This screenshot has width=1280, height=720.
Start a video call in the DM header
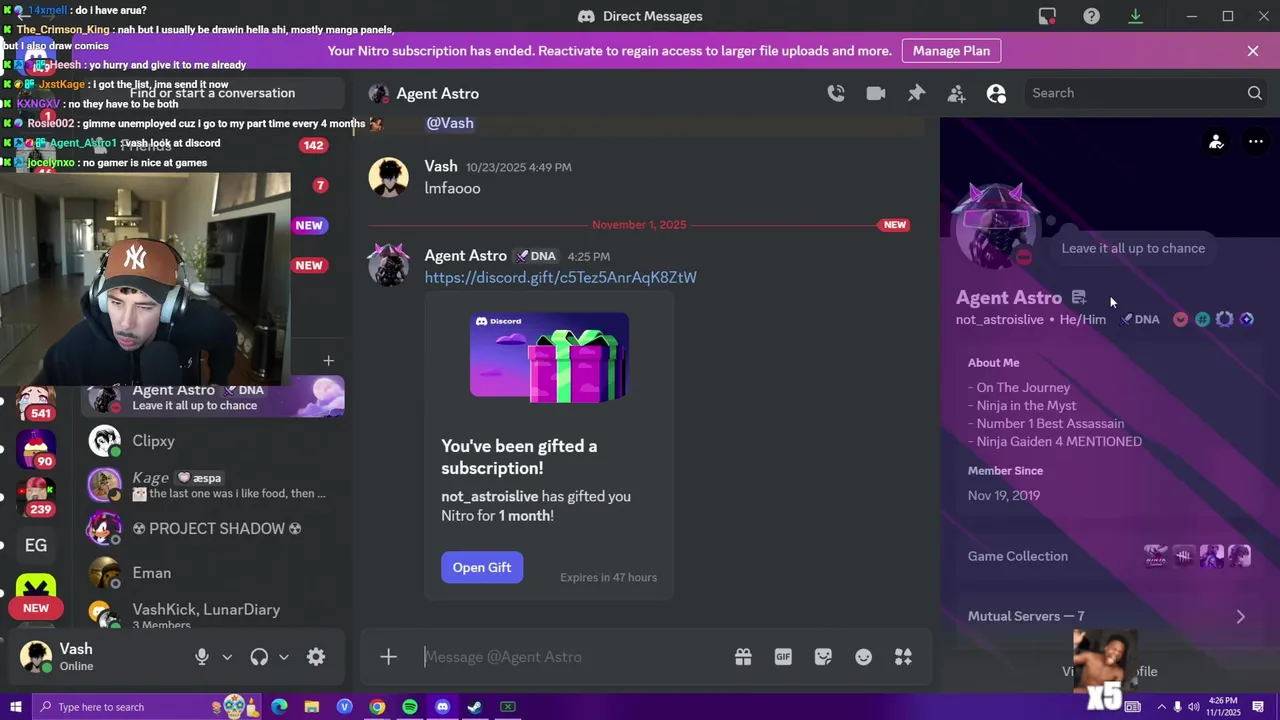(876, 93)
